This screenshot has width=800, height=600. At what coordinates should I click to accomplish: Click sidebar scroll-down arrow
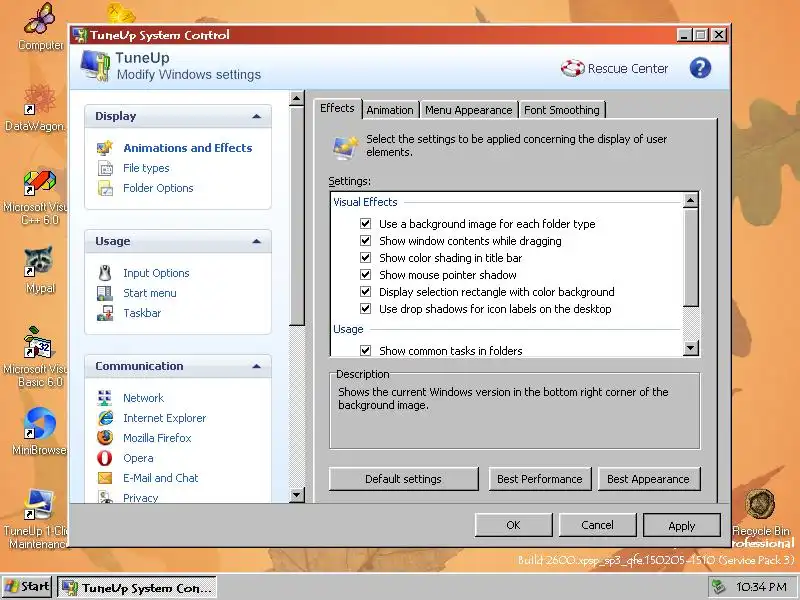tap(296, 495)
